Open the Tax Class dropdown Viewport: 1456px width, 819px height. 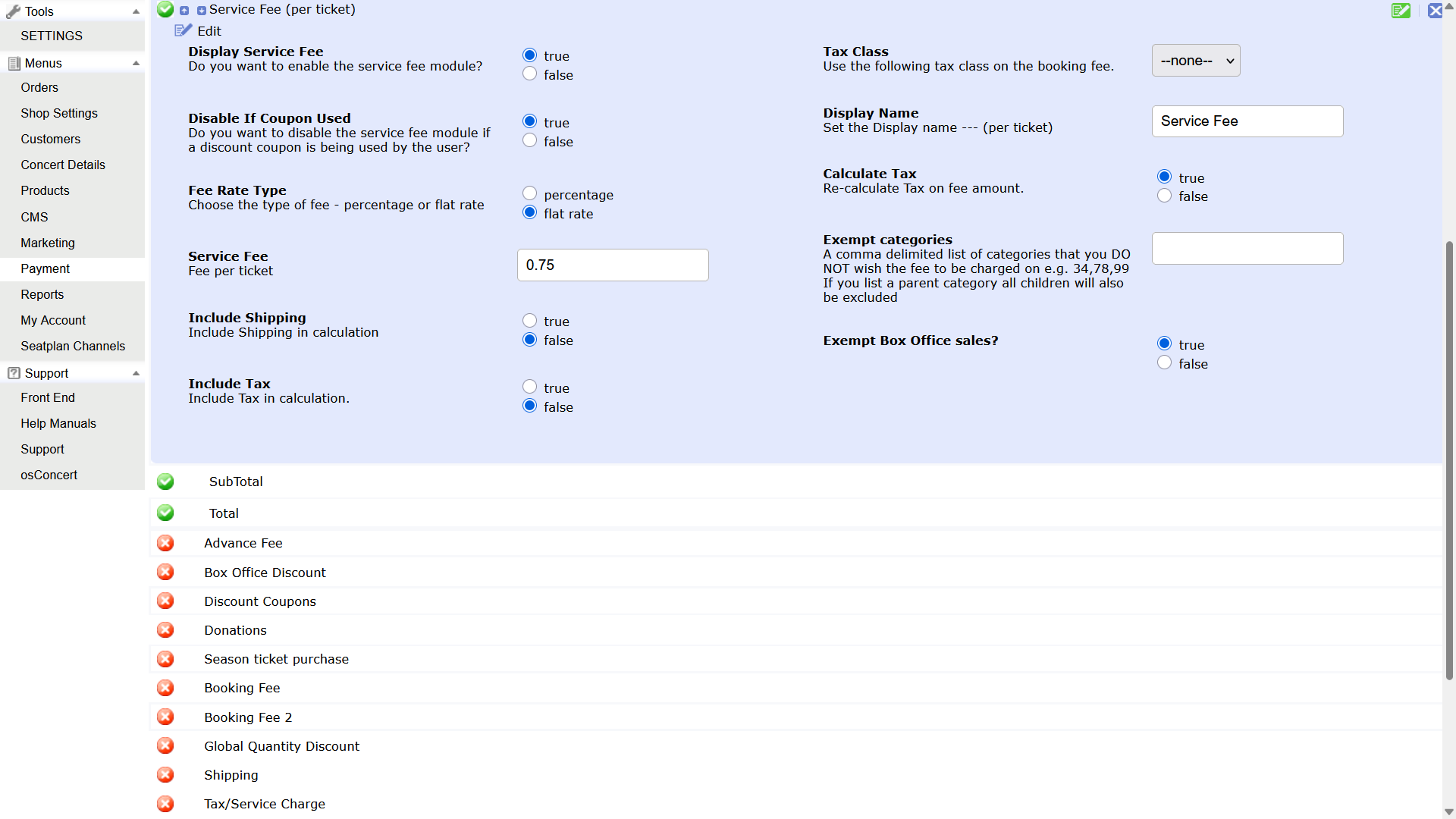(x=1196, y=61)
